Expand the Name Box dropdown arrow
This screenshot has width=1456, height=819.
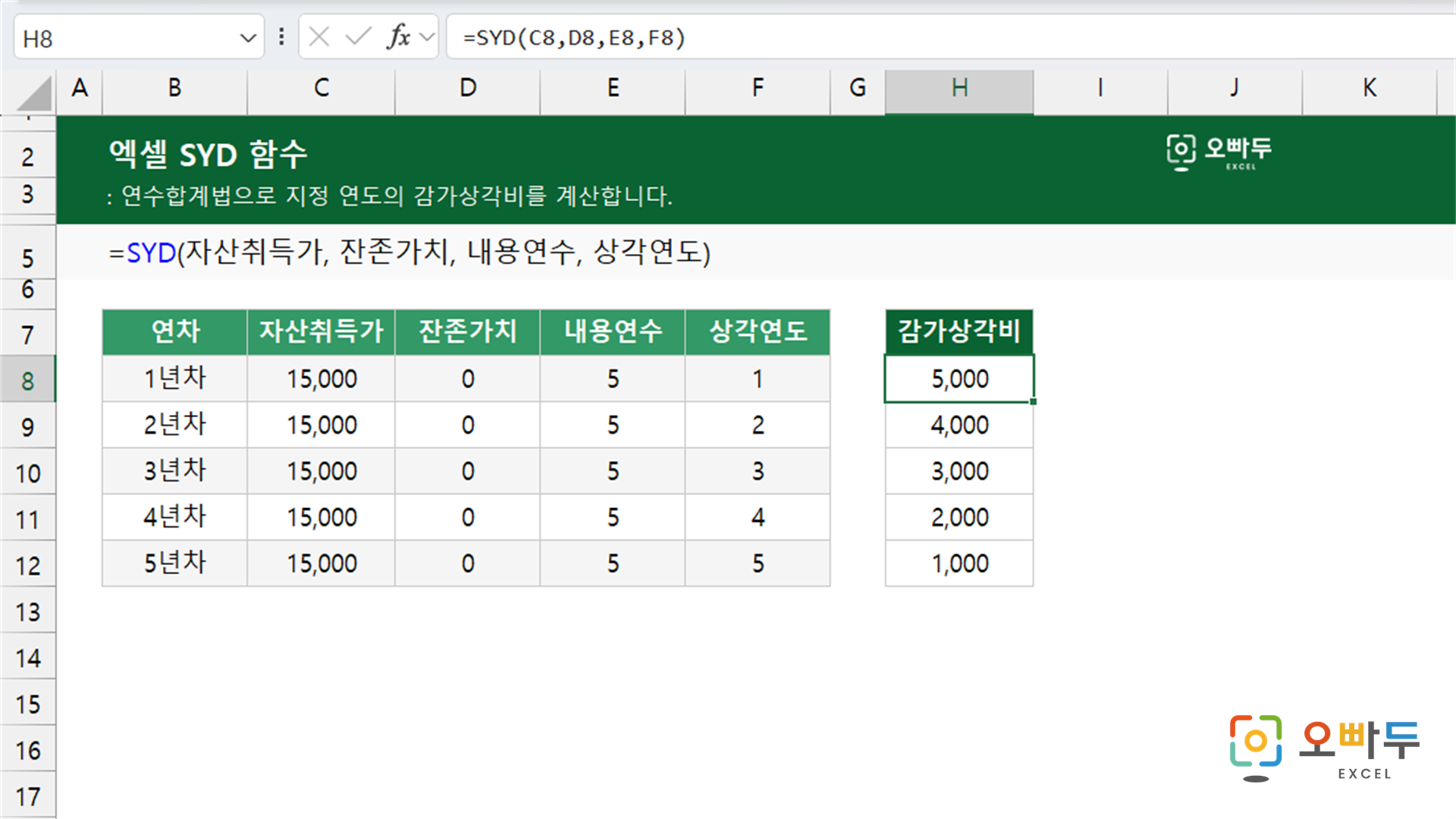coord(247,37)
